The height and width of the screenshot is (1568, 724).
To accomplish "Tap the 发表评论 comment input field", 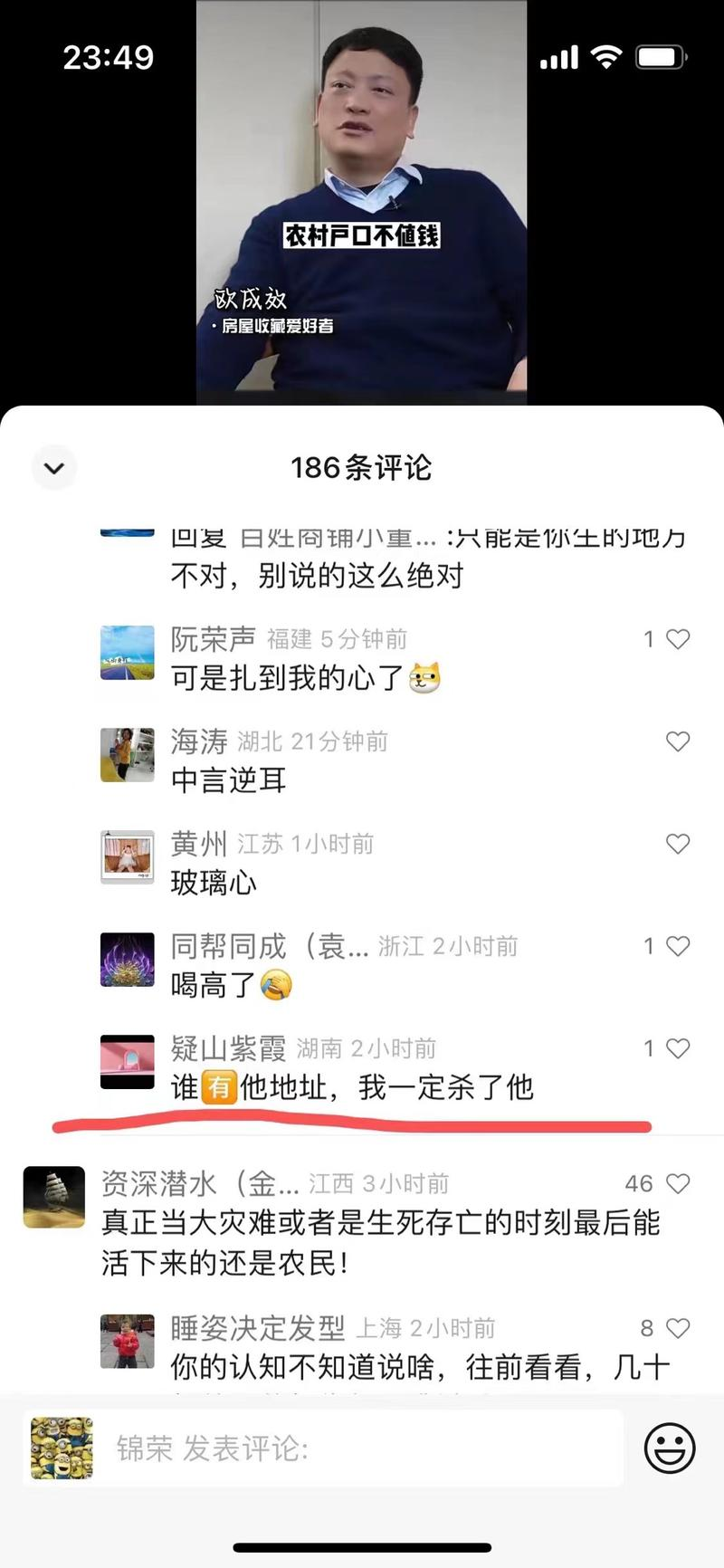I will tap(323, 1448).
